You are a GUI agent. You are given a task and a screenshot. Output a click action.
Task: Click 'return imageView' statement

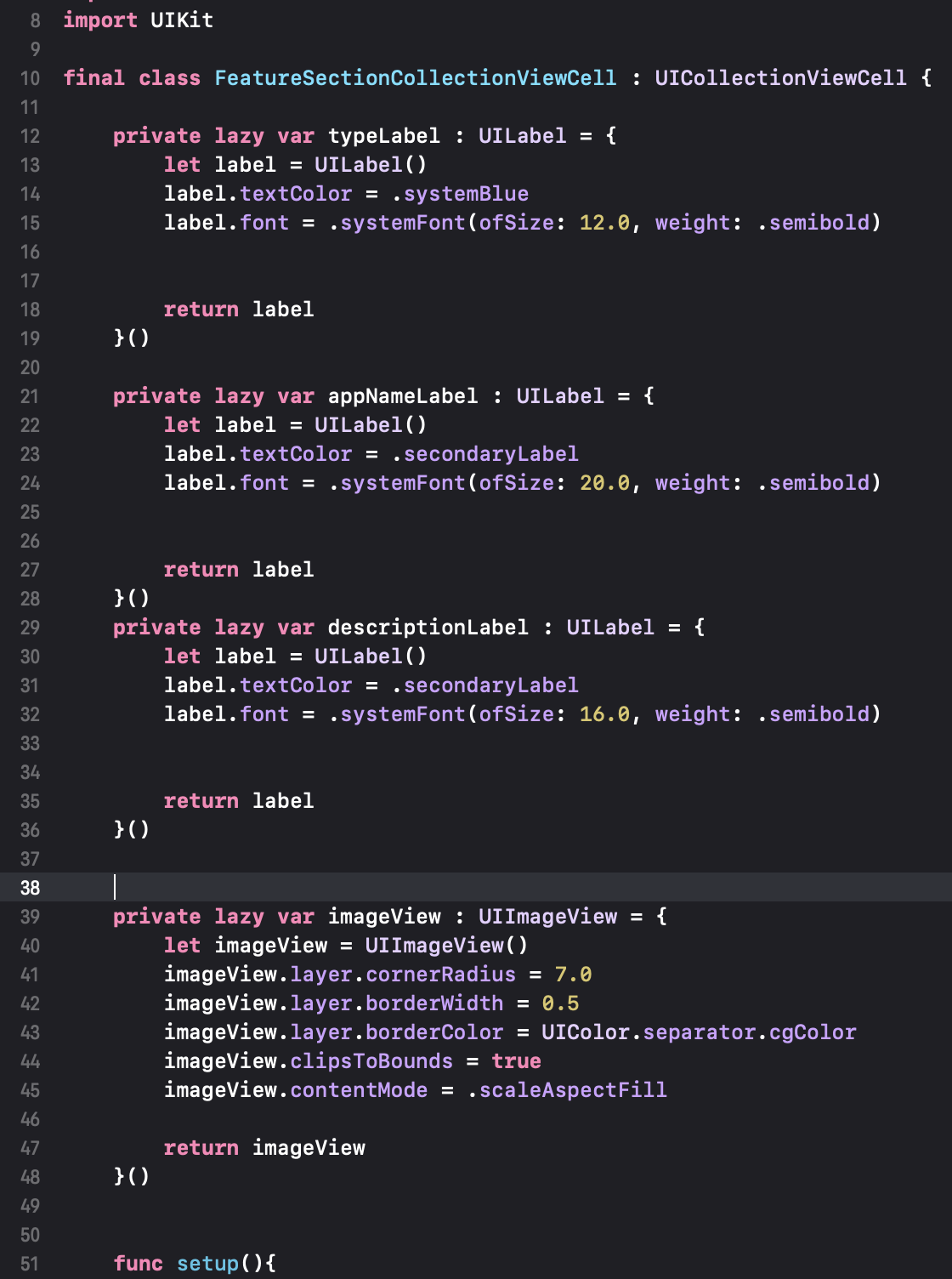click(264, 1148)
